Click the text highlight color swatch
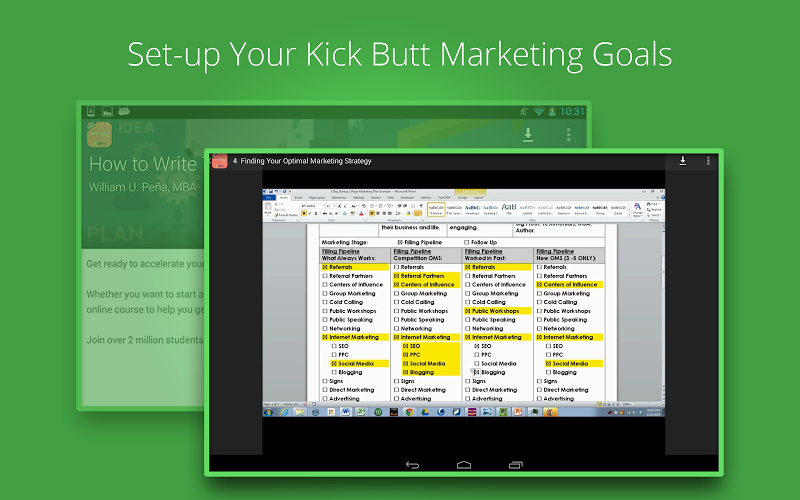 [x=352, y=213]
